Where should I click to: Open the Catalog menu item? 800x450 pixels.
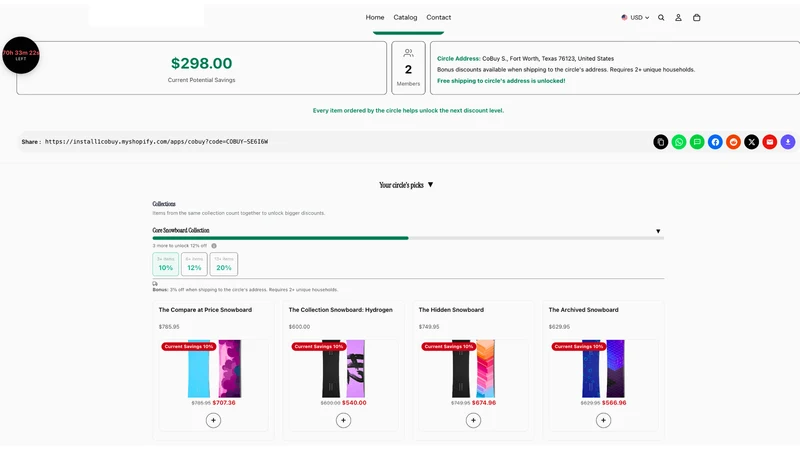[x=405, y=17]
